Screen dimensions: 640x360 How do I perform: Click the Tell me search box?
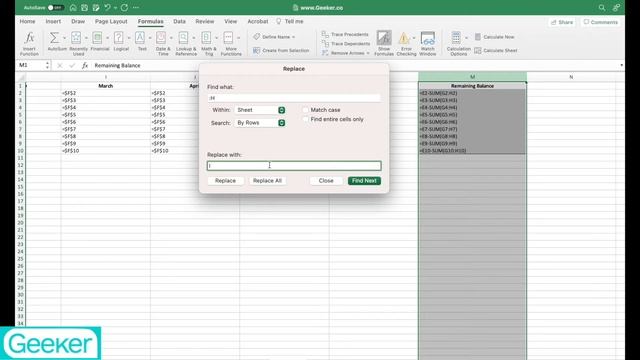click(x=290, y=21)
